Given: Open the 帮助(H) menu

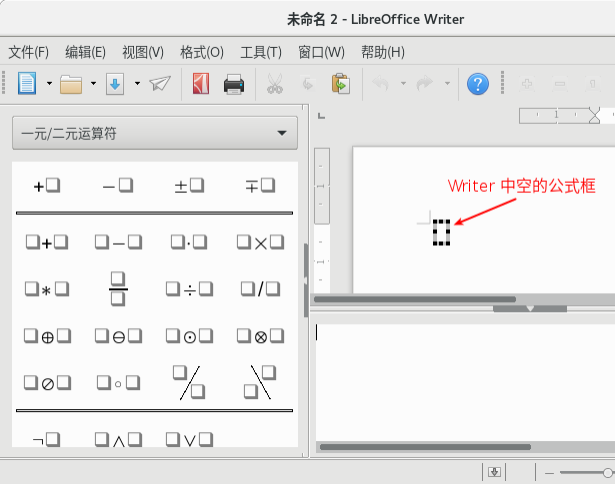Looking at the screenshot, I should coord(383,52).
